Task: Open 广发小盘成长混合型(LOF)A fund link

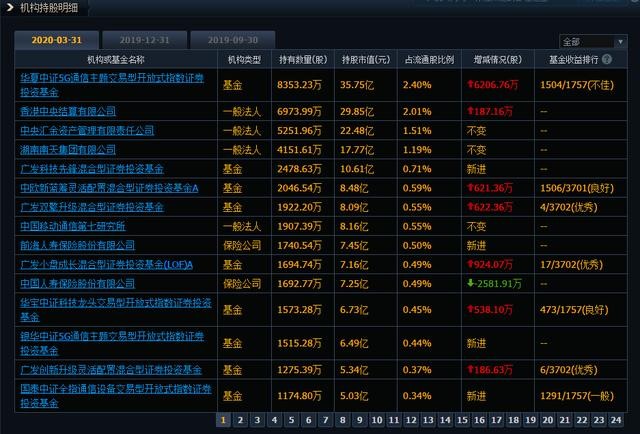Action: click(x=107, y=264)
